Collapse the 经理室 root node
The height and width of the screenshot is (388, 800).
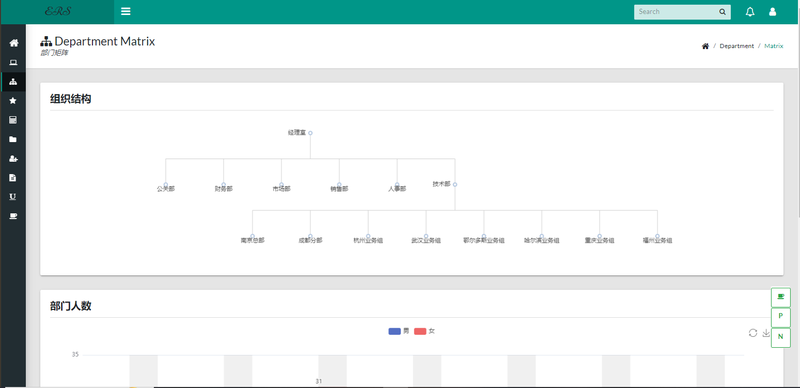310,133
